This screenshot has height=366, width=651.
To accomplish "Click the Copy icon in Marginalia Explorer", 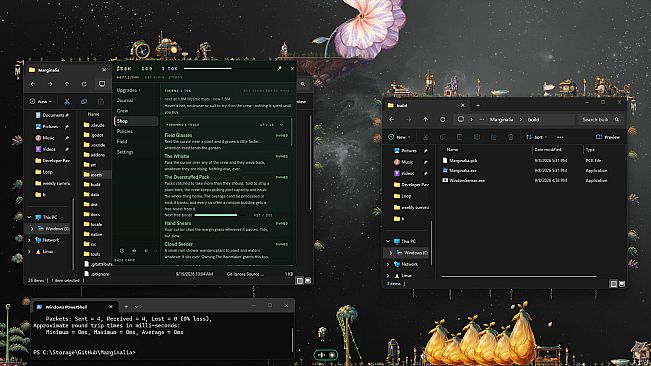I will [x=84, y=101].
